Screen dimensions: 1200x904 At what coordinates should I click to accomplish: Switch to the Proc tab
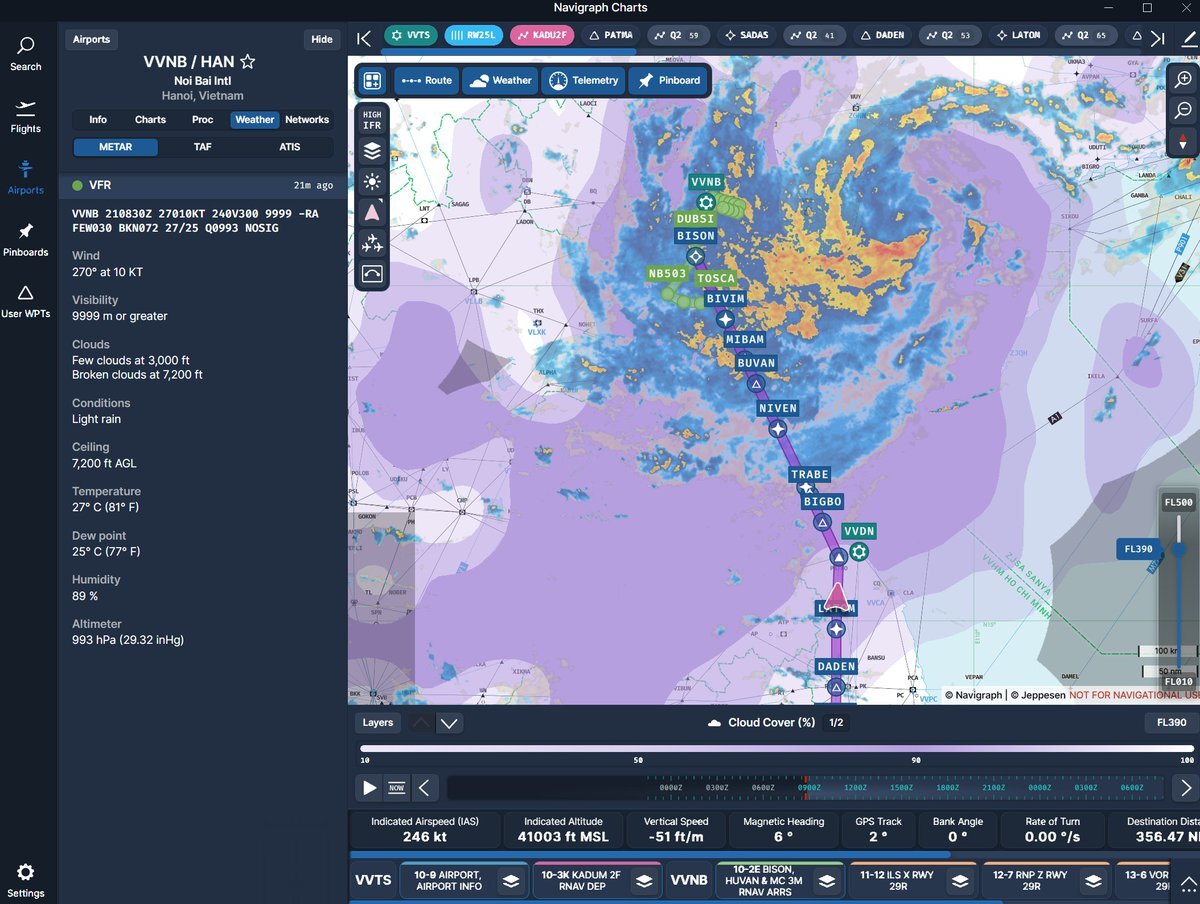pos(203,120)
